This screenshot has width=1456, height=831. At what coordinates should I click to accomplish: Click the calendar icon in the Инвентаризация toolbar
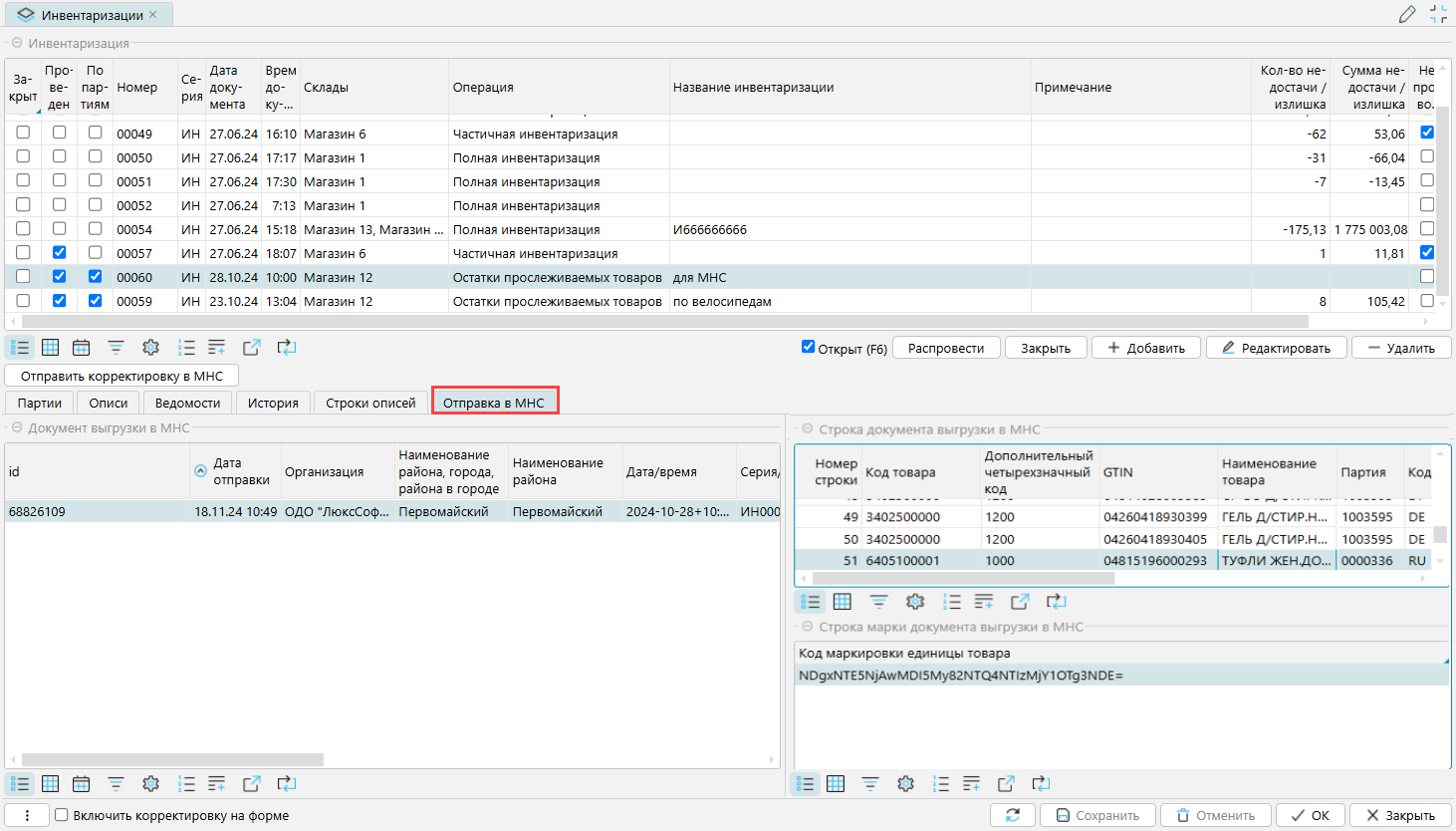point(82,348)
